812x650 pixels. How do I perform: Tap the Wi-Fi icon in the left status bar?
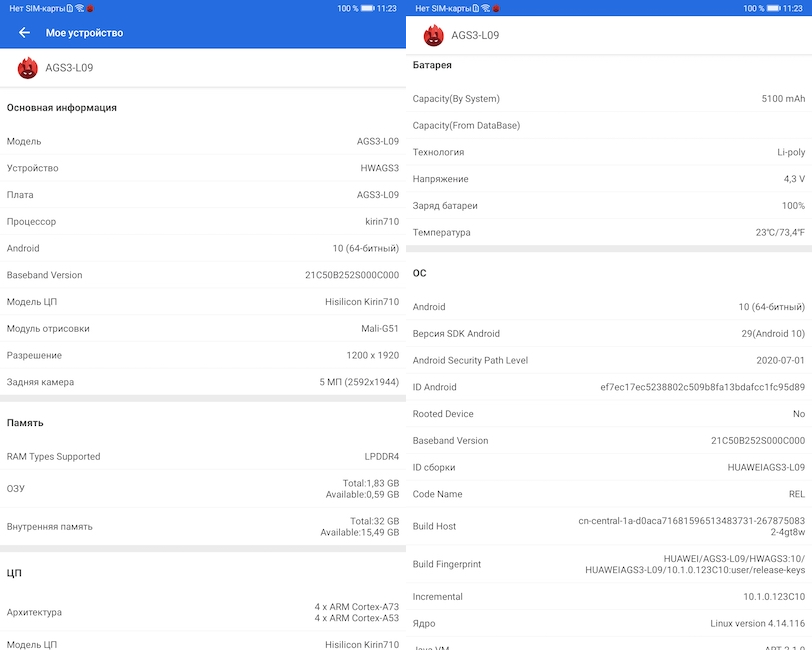click(79, 8)
